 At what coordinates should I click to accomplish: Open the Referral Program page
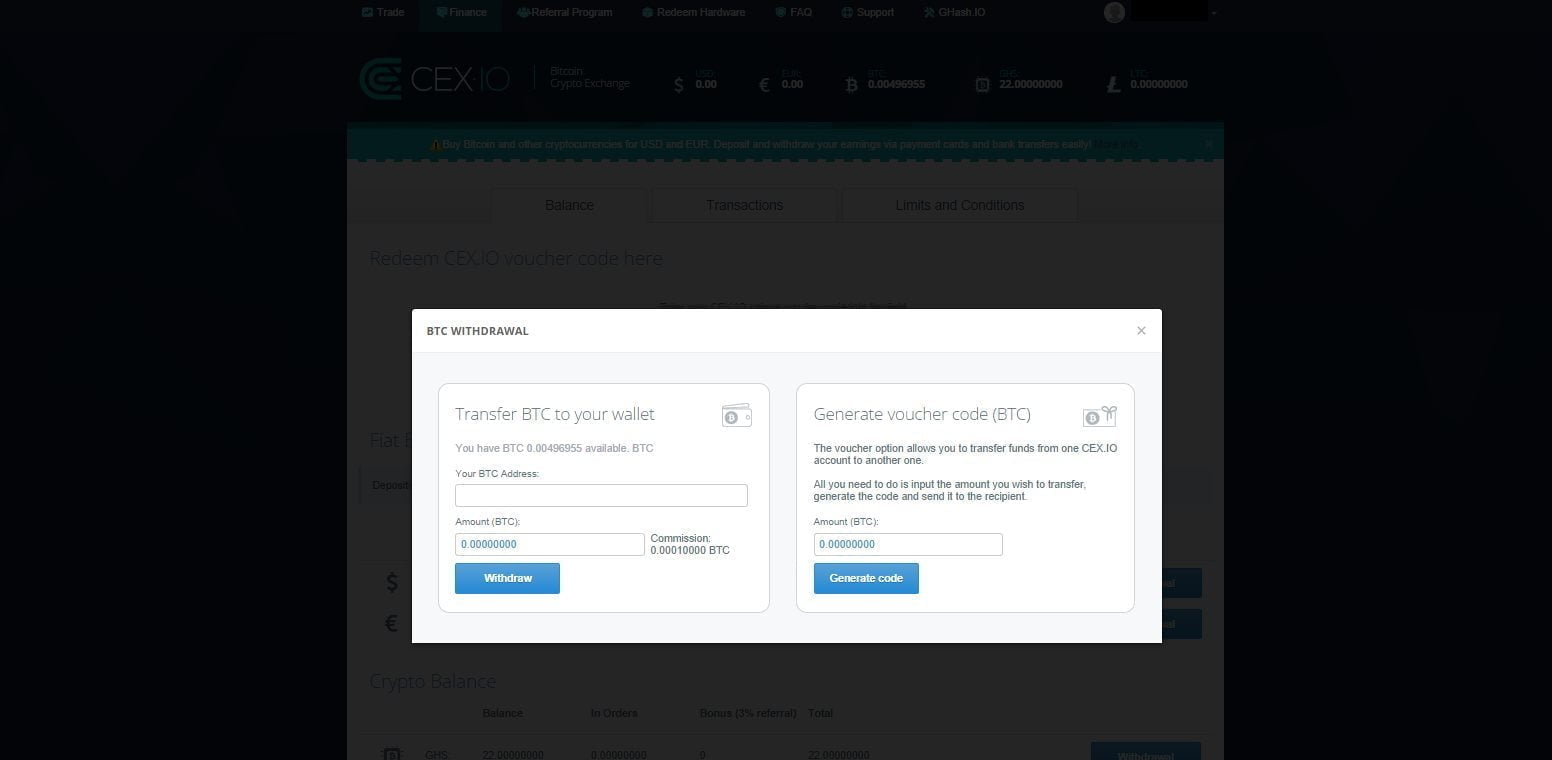pos(564,12)
